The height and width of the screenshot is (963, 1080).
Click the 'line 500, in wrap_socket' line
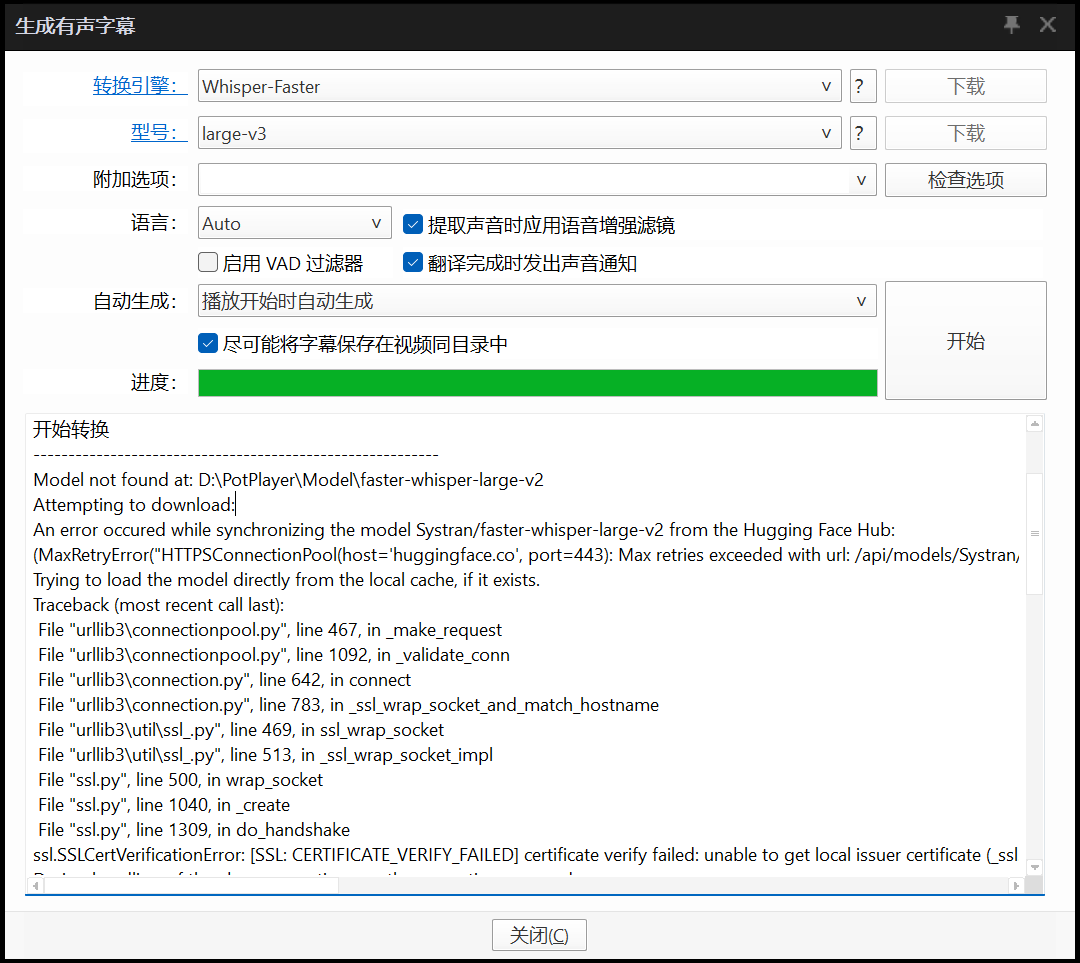point(180,780)
